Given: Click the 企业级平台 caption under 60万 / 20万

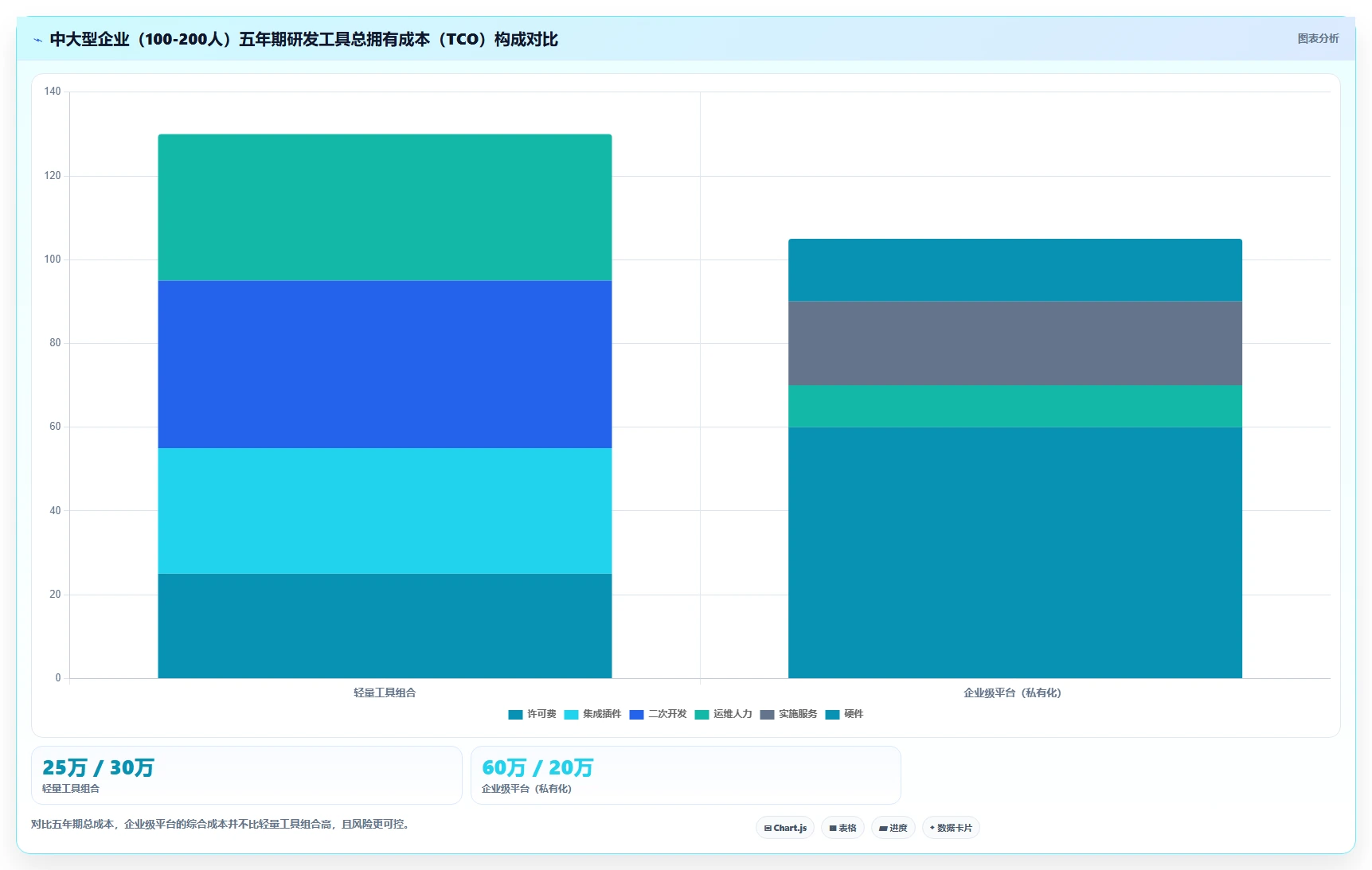Looking at the screenshot, I should [x=526, y=789].
